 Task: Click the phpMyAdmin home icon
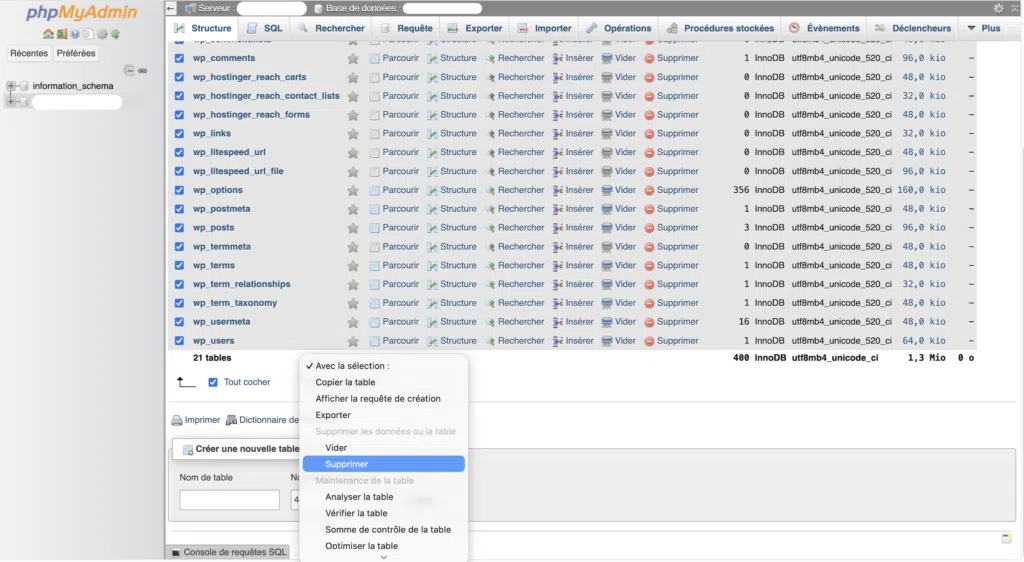(48, 34)
